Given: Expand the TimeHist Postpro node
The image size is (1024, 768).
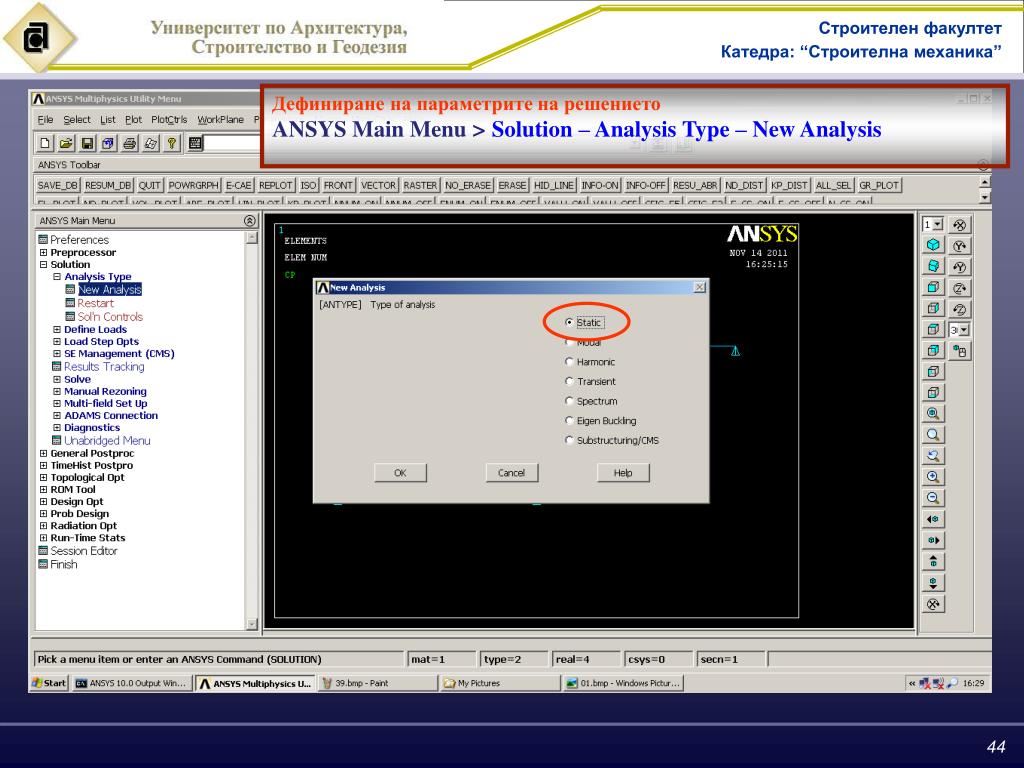Looking at the screenshot, I should [x=43, y=465].
